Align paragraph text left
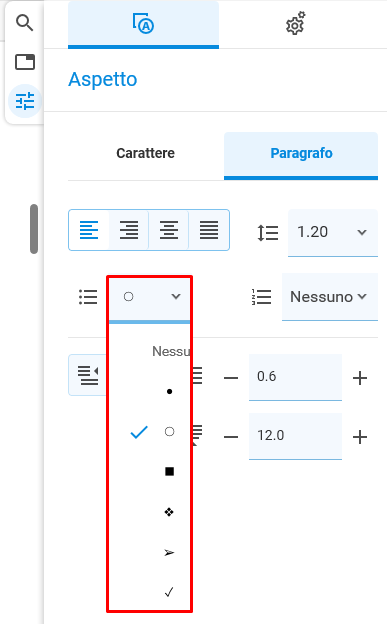This screenshot has width=387, height=624. pyautogui.click(x=89, y=230)
